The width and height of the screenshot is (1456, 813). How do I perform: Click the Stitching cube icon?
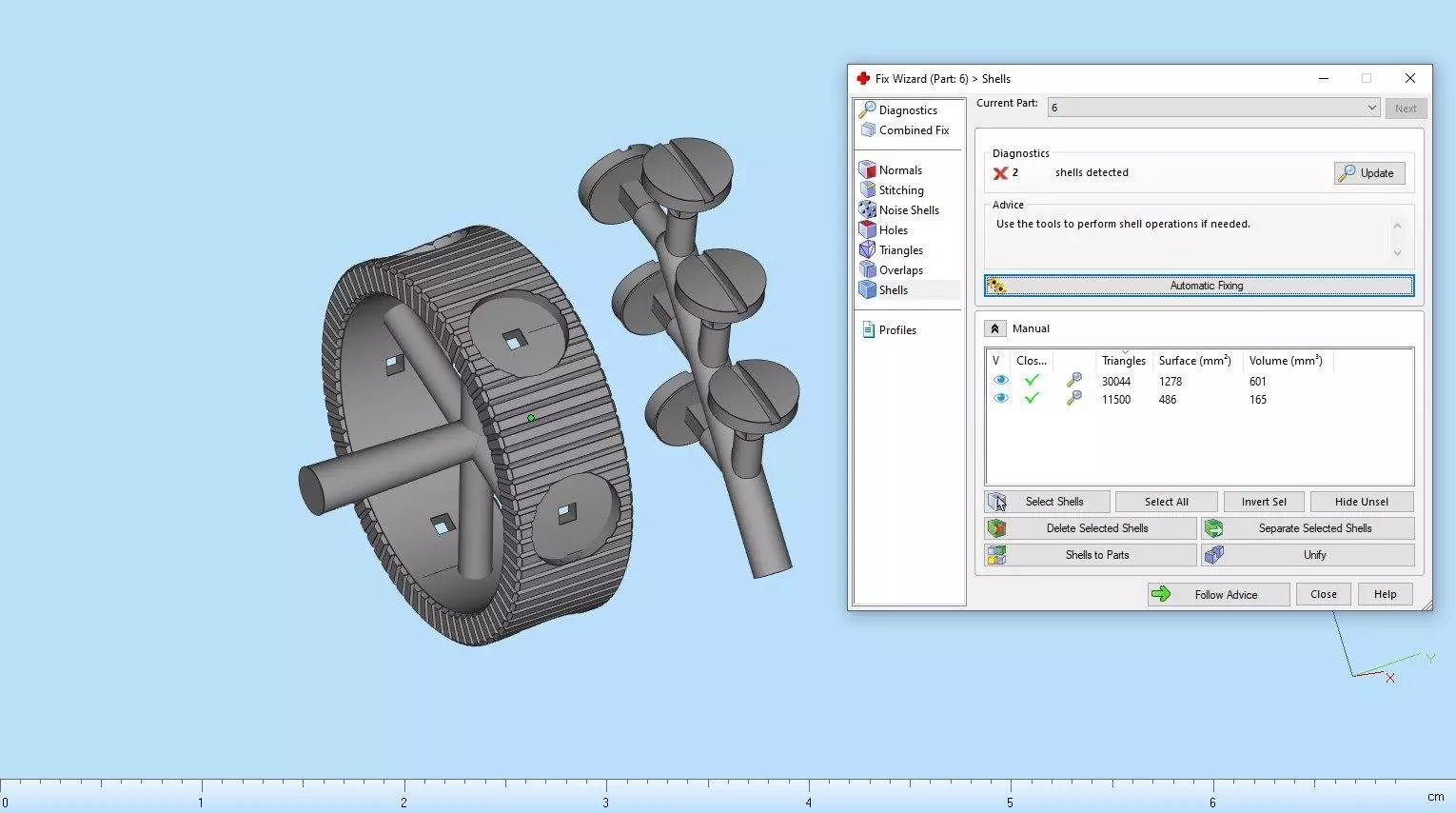[x=867, y=190]
